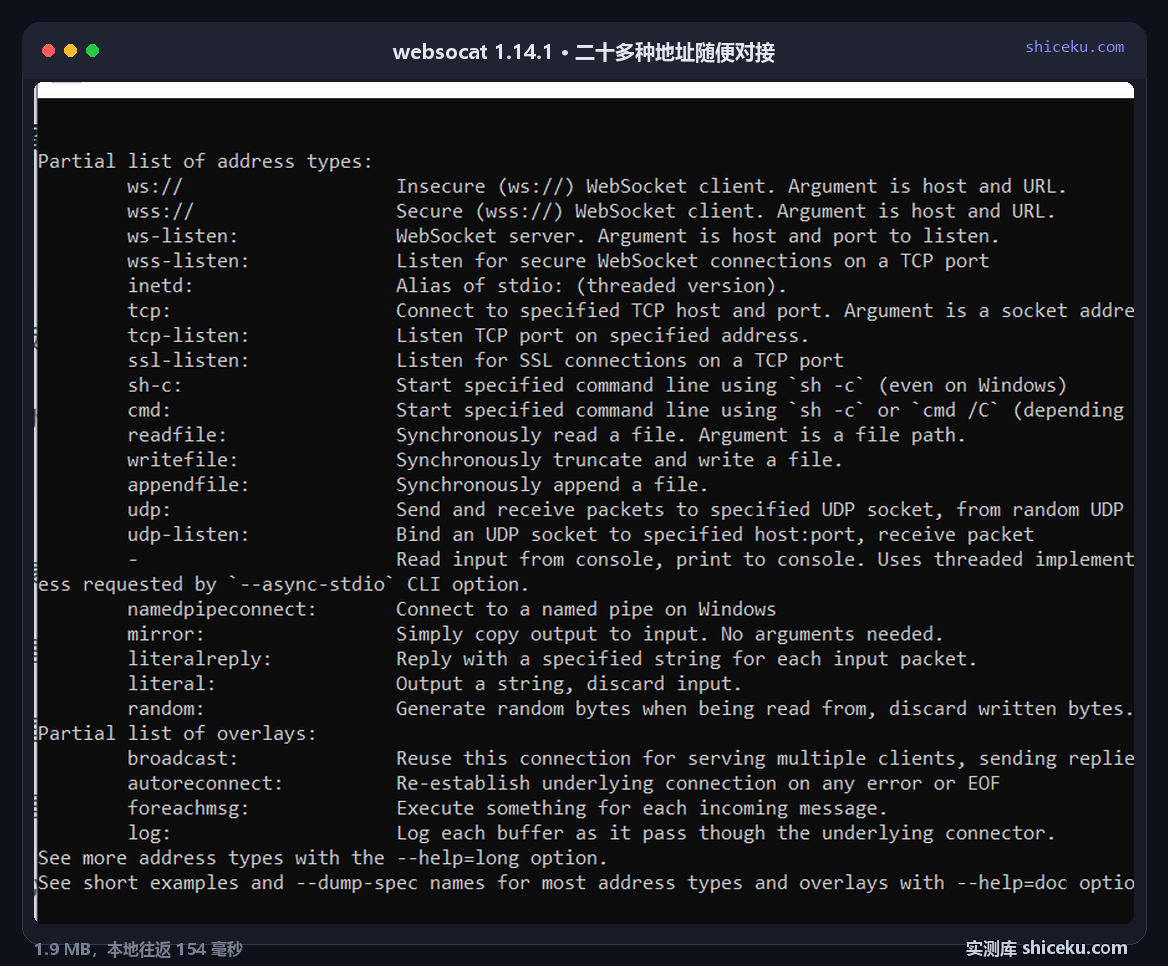
Task: Click the 'ws://' address type
Action: [x=154, y=186]
